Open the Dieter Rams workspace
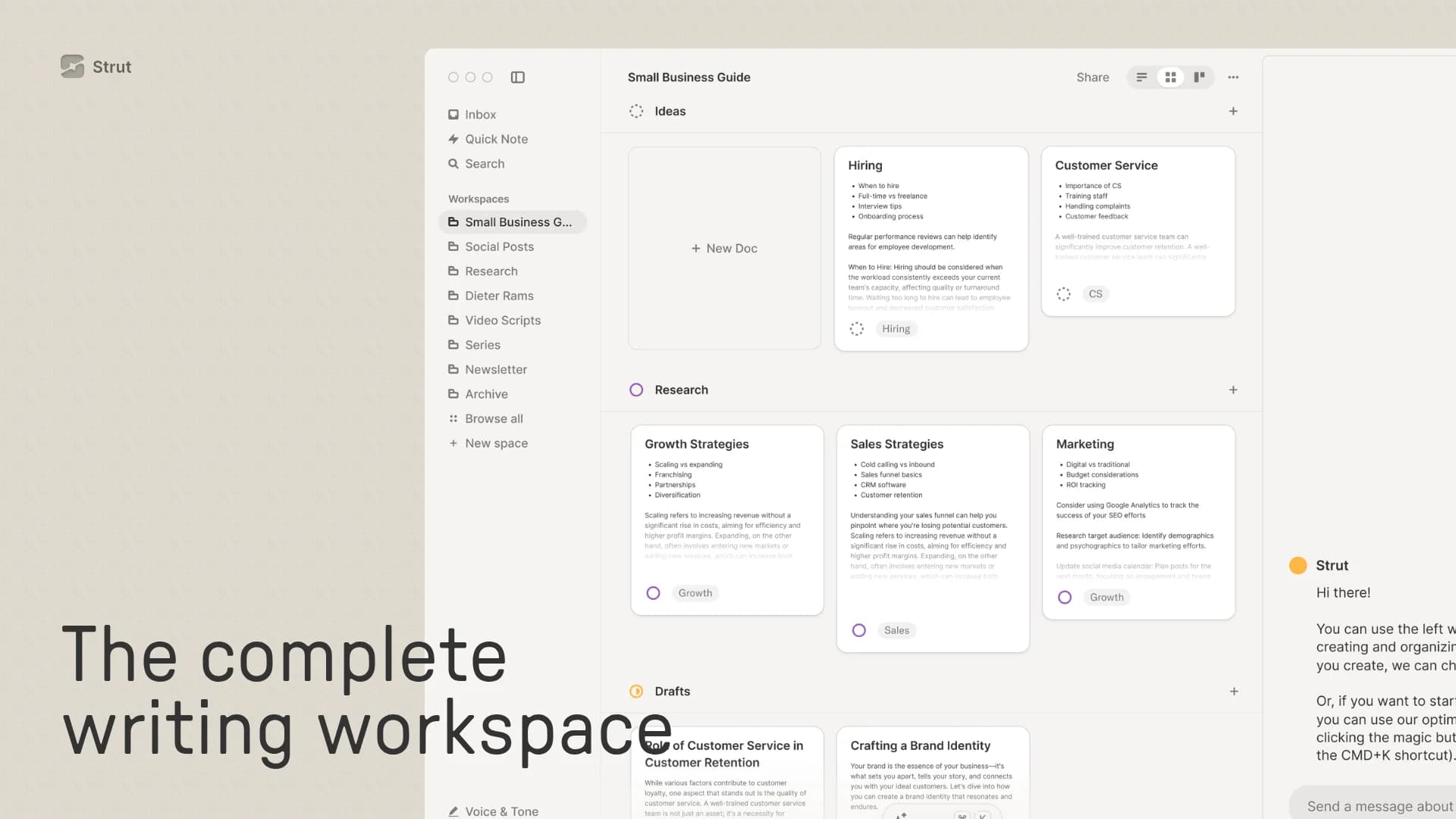1456x819 pixels. pyautogui.click(x=491, y=296)
